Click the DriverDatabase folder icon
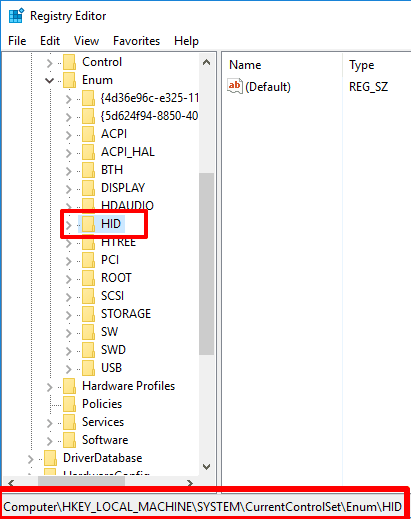 50,458
